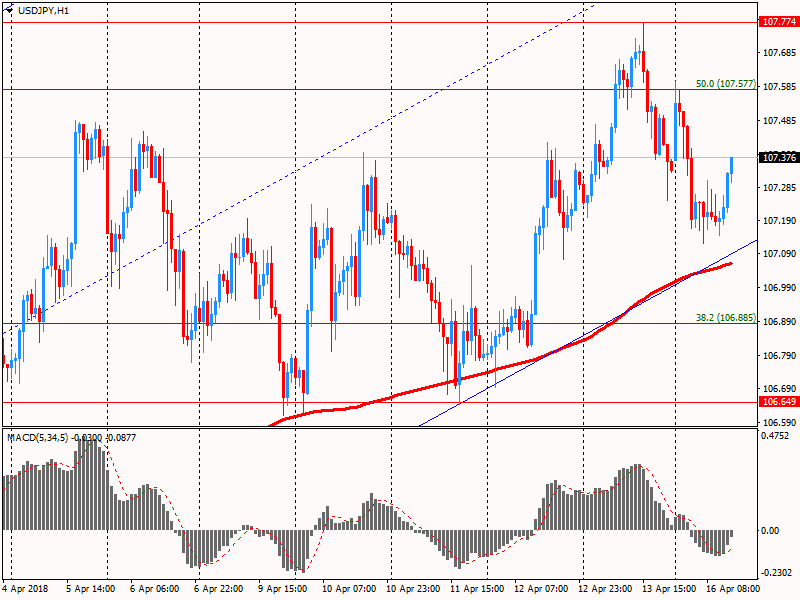Click the 10 Apr 07:00 time axis label
The image size is (800, 600).
click(349, 589)
